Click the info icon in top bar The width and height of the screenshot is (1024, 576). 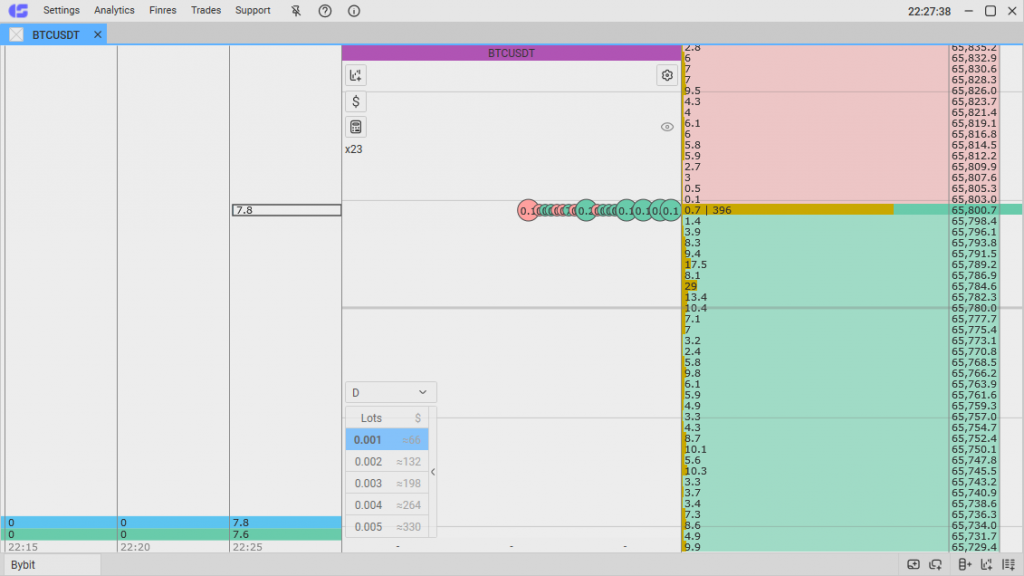click(x=352, y=10)
